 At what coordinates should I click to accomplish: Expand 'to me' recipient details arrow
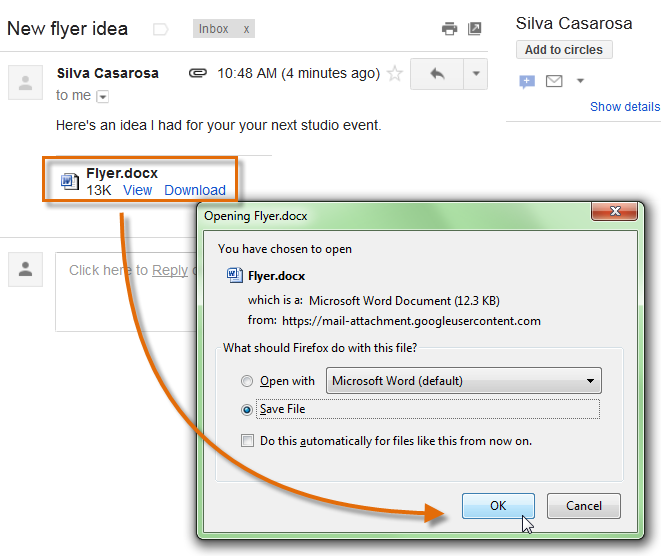[102, 97]
